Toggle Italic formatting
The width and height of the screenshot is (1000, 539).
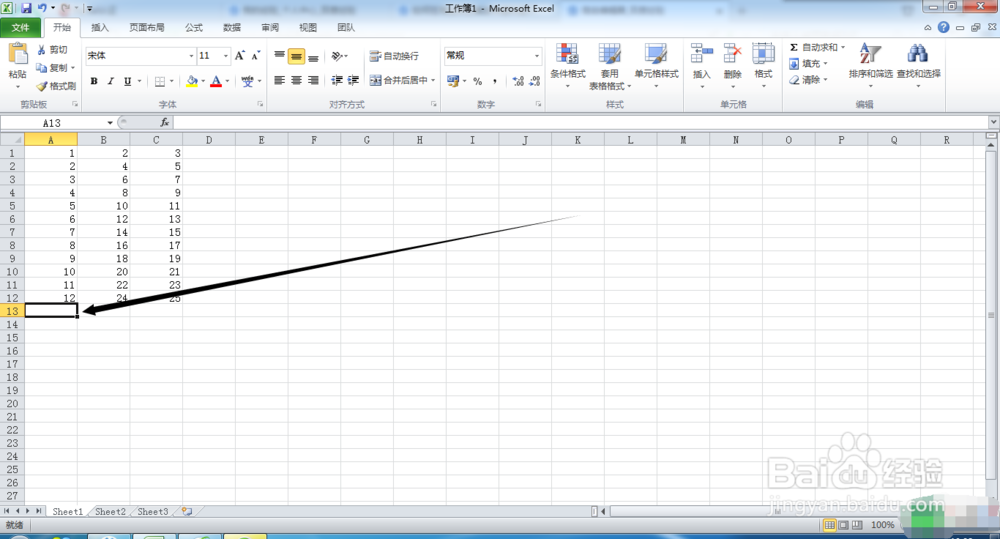click(110, 81)
